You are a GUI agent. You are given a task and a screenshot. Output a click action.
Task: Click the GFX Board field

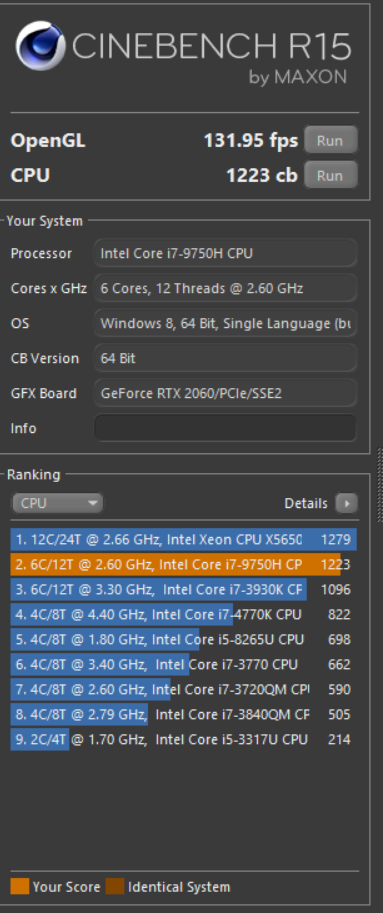[x=225, y=393]
